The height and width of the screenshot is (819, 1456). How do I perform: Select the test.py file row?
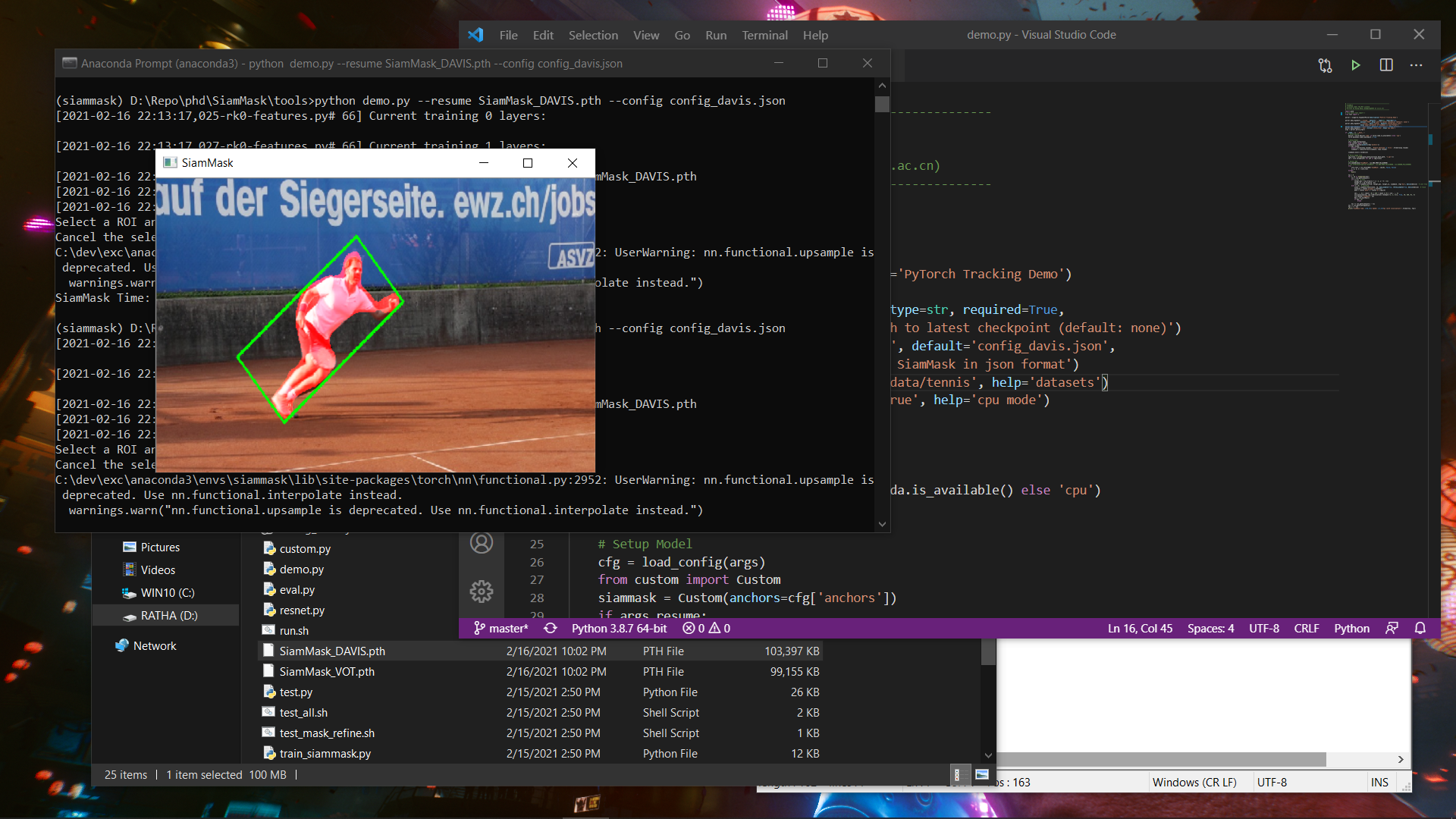click(541, 692)
